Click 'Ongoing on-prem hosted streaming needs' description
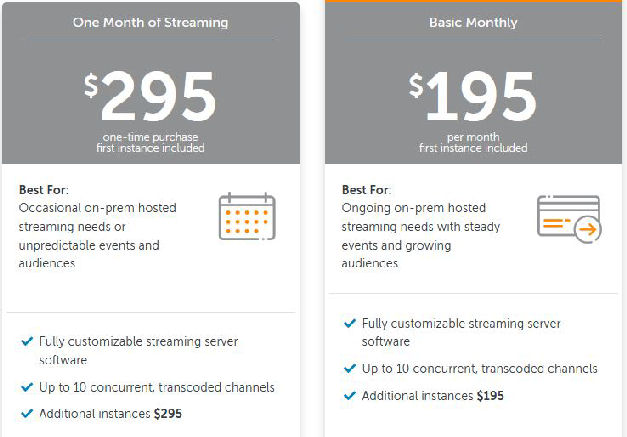Image resolution: width=627 pixels, height=437 pixels. (422, 226)
